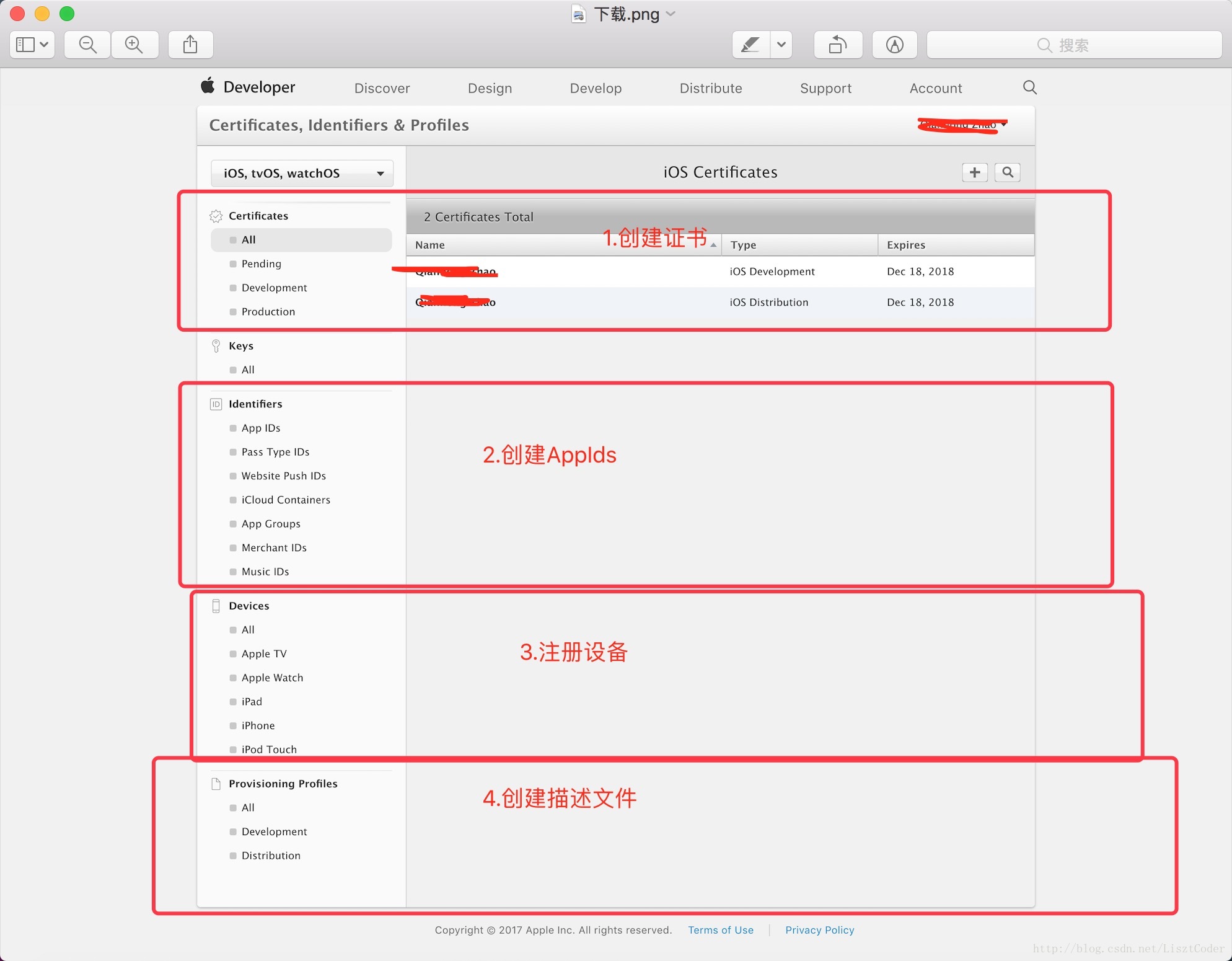Image resolution: width=1232 pixels, height=961 pixels.
Task: Open the account name dropdown in header
Action: pyautogui.click(x=963, y=125)
